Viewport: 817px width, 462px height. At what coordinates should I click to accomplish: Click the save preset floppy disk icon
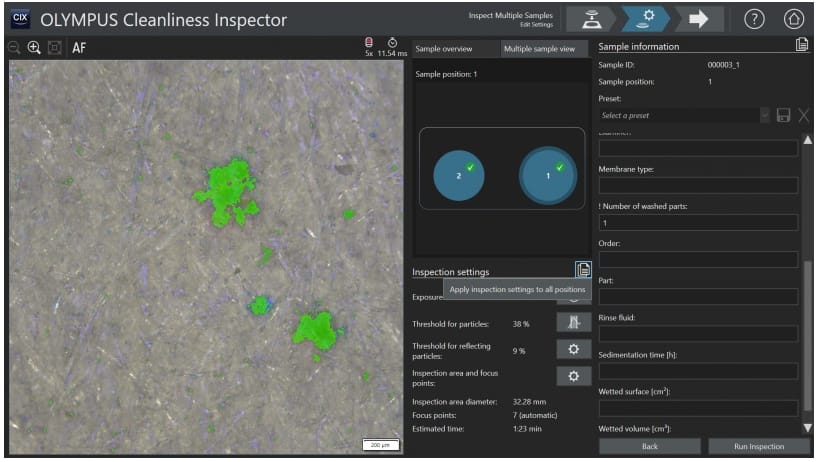click(x=783, y=115)
